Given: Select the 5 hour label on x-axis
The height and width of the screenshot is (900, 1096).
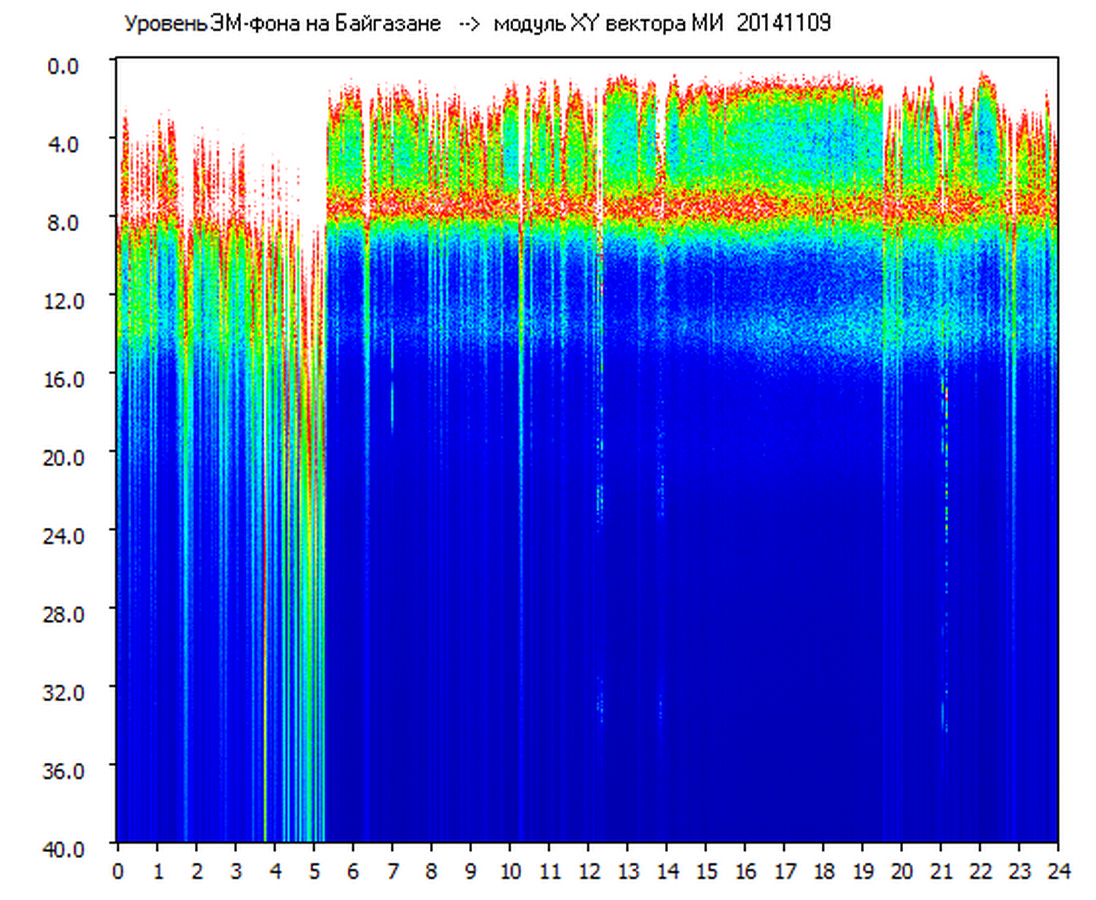Looking at the screenshot, I should [314, 871].
